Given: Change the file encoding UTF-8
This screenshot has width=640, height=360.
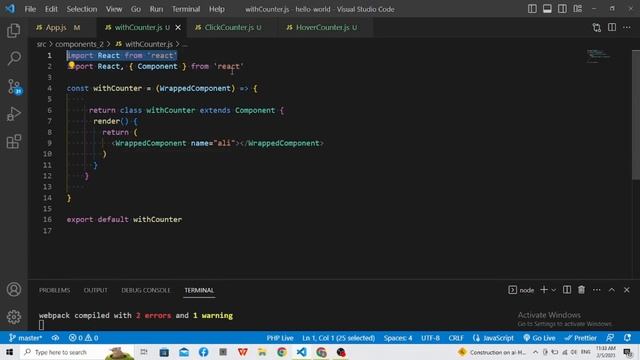Looking at the screenshot, I should coord(430,338).
